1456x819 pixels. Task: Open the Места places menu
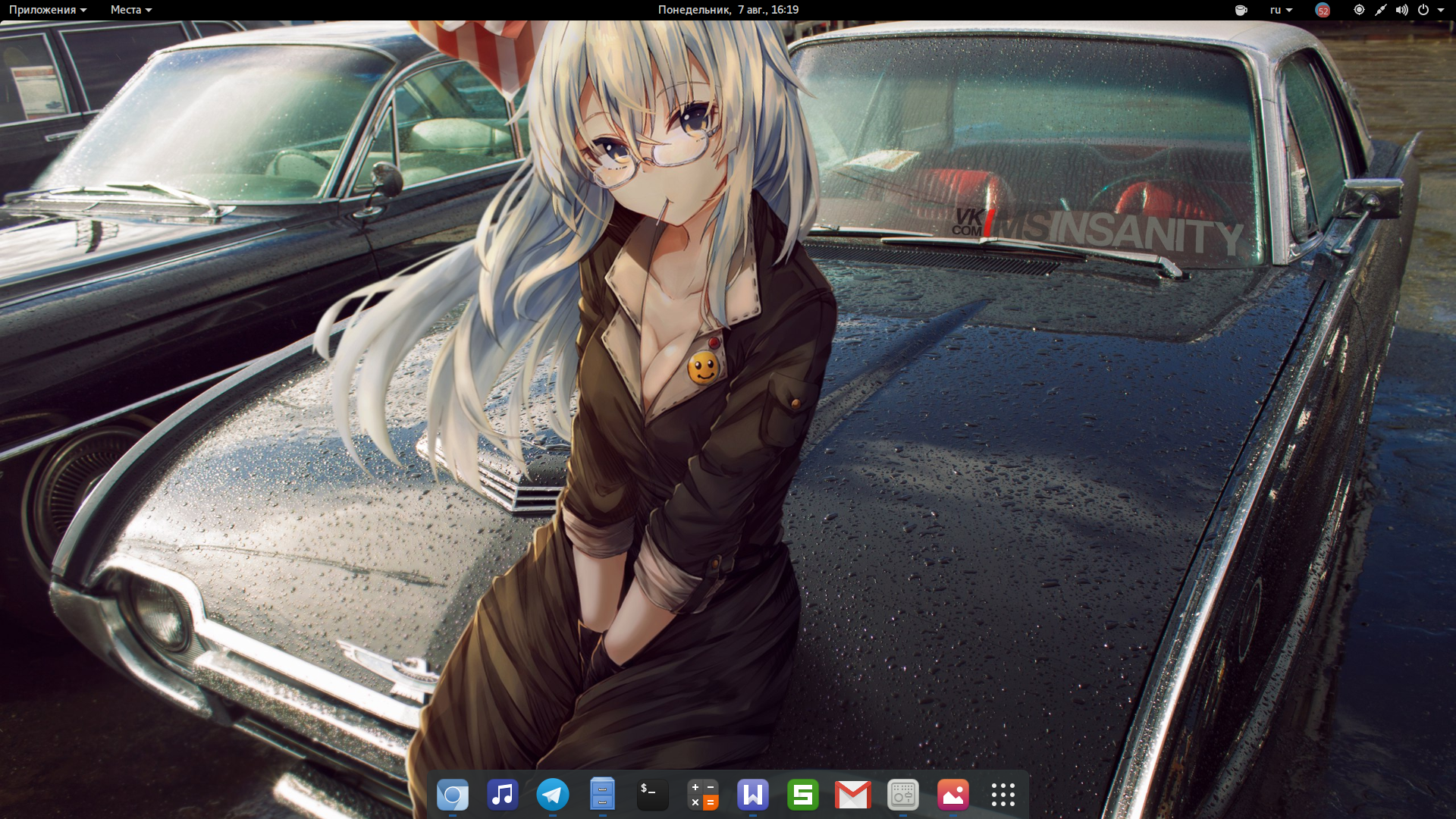pyautogui.click(x=131, y=10)
